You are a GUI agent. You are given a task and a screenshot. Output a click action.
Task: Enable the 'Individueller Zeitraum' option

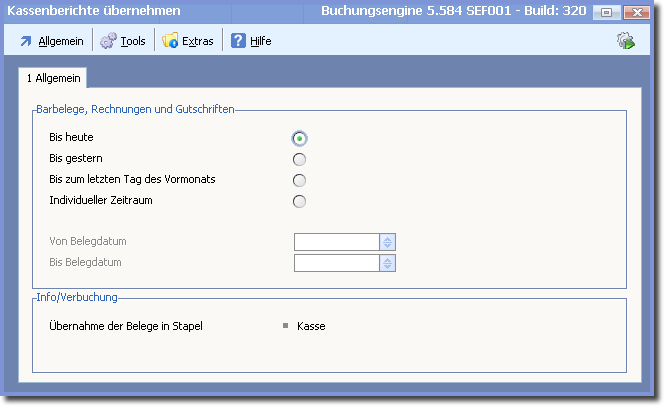pos(299,201)
